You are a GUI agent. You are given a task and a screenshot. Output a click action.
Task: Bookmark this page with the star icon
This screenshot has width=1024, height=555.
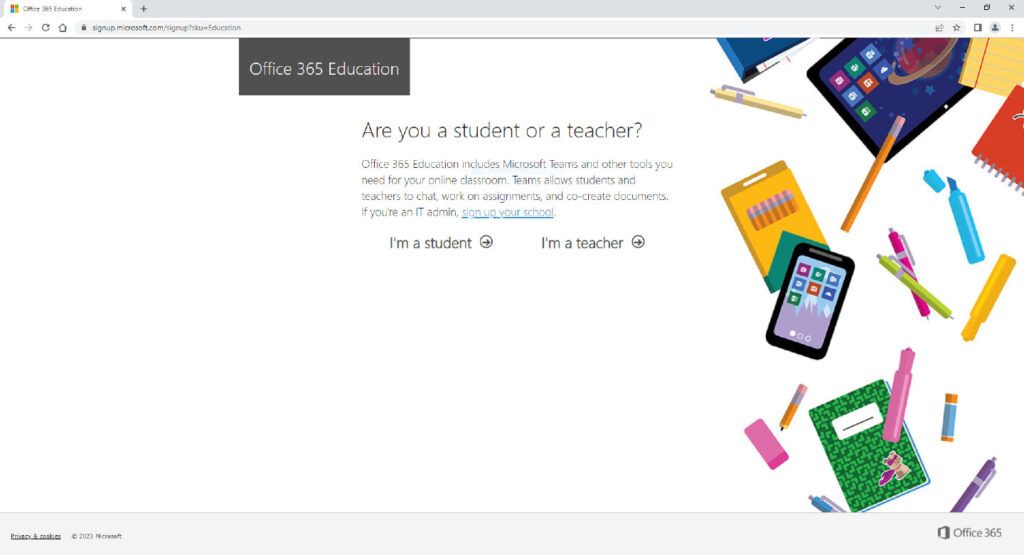(x=956, y=28)
